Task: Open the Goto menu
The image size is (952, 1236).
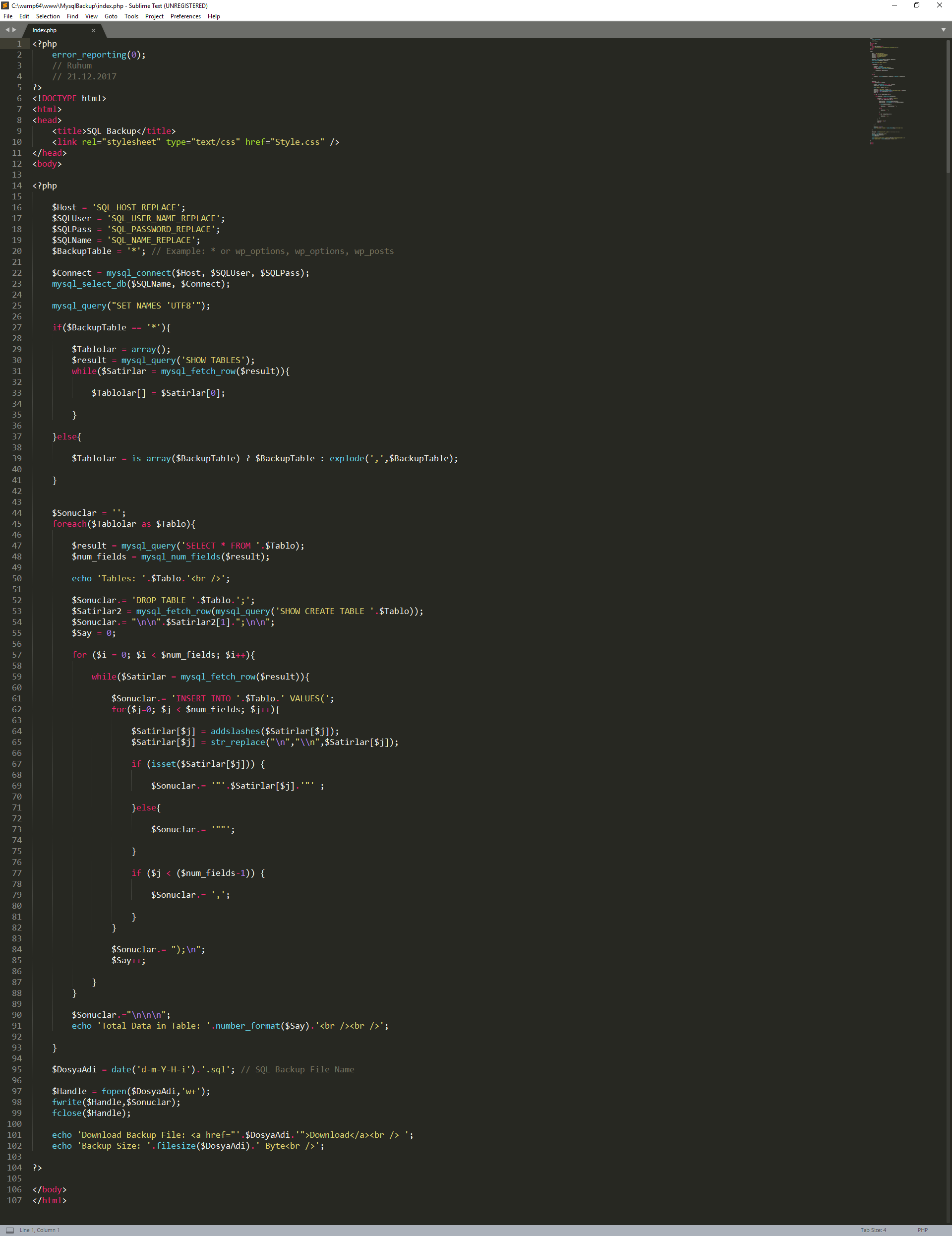Action: [111, 16]
